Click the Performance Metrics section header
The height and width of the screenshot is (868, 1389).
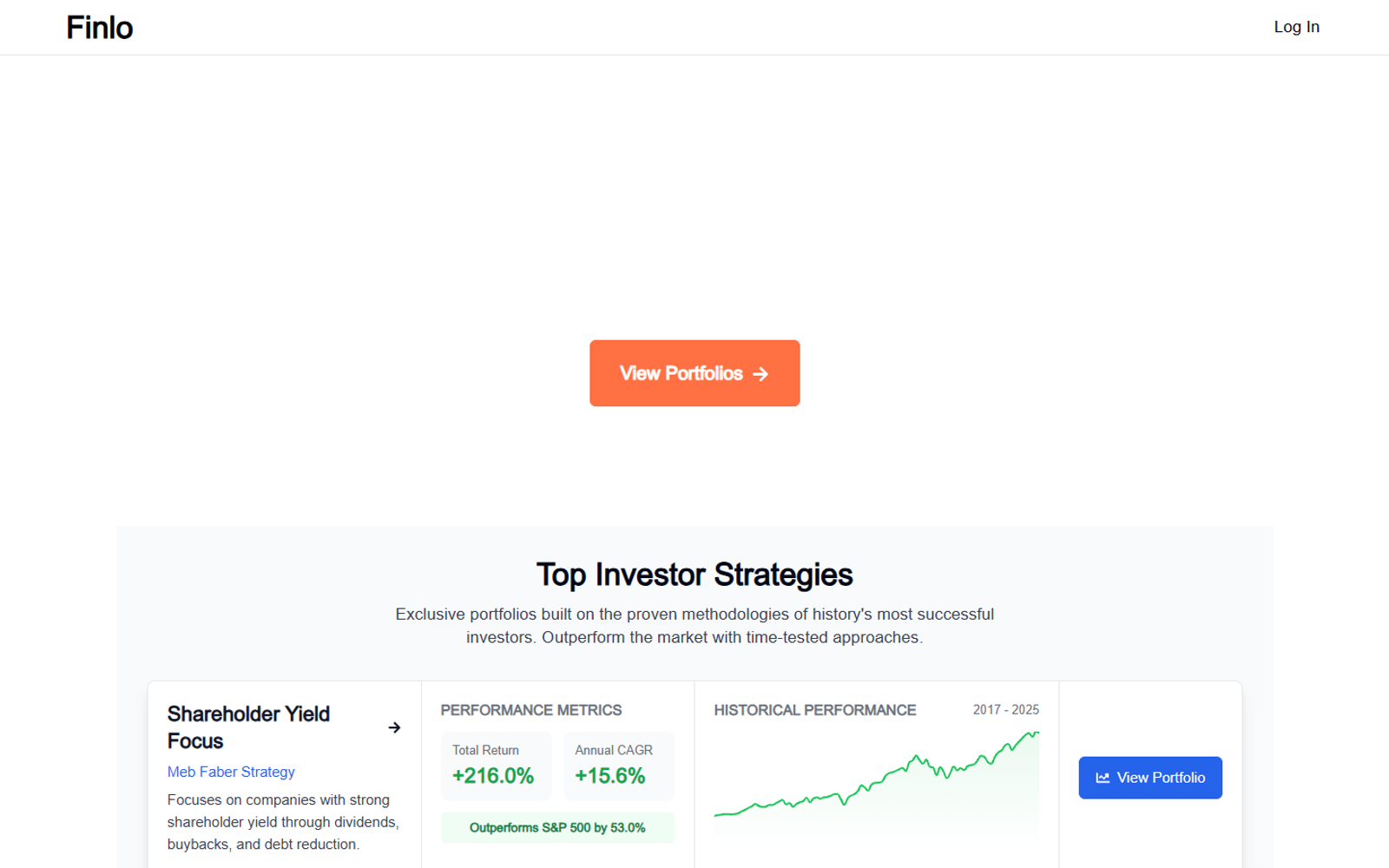[x=530, y=710]
